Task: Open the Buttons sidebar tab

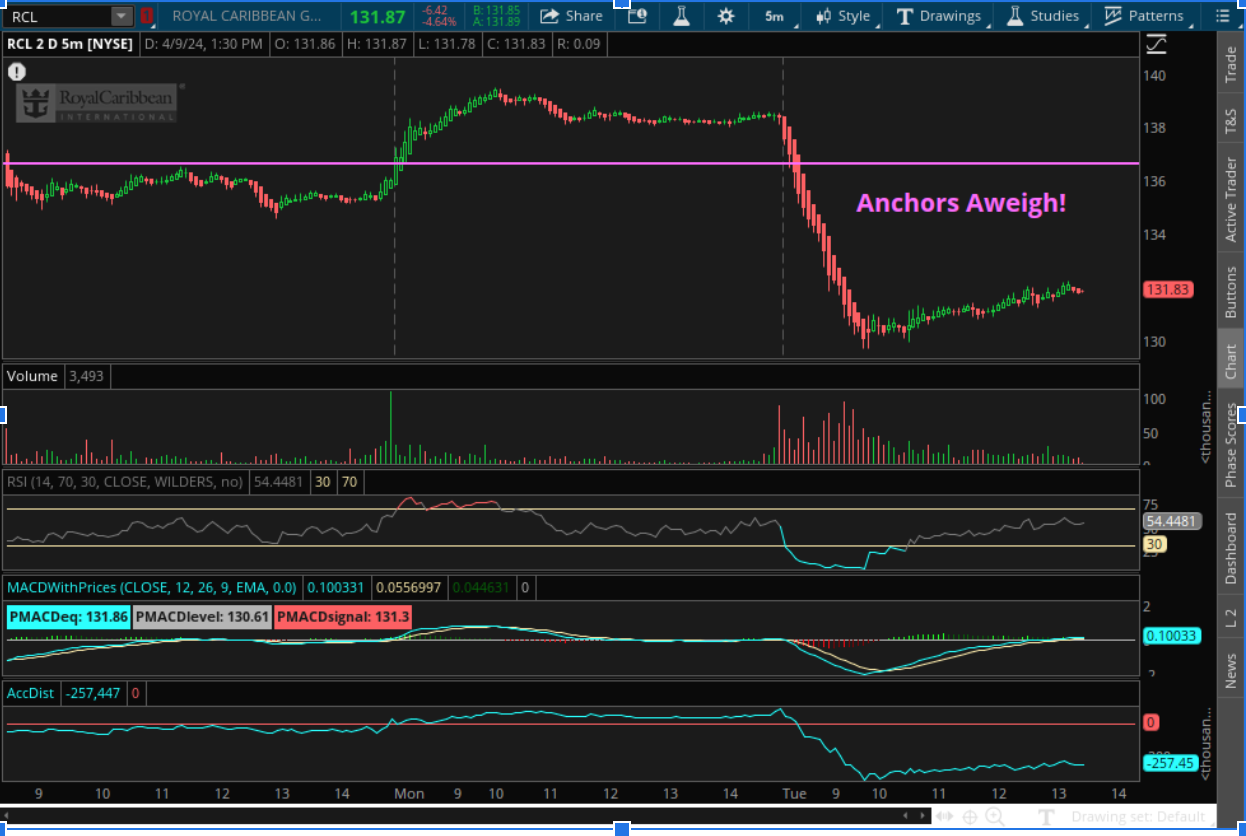Action: 1231,292
